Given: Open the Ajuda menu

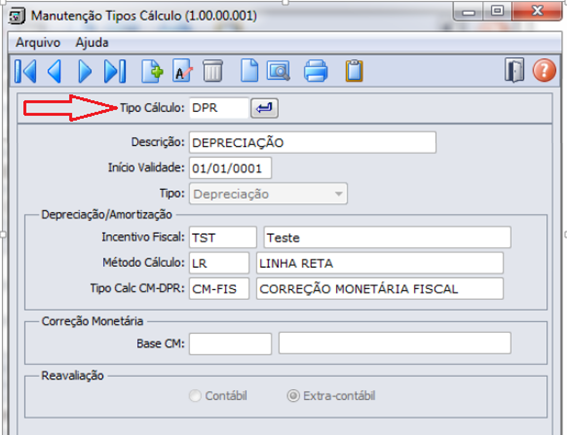Looking at the screenshot, I should pyautogui.click(x=92, y=43).
